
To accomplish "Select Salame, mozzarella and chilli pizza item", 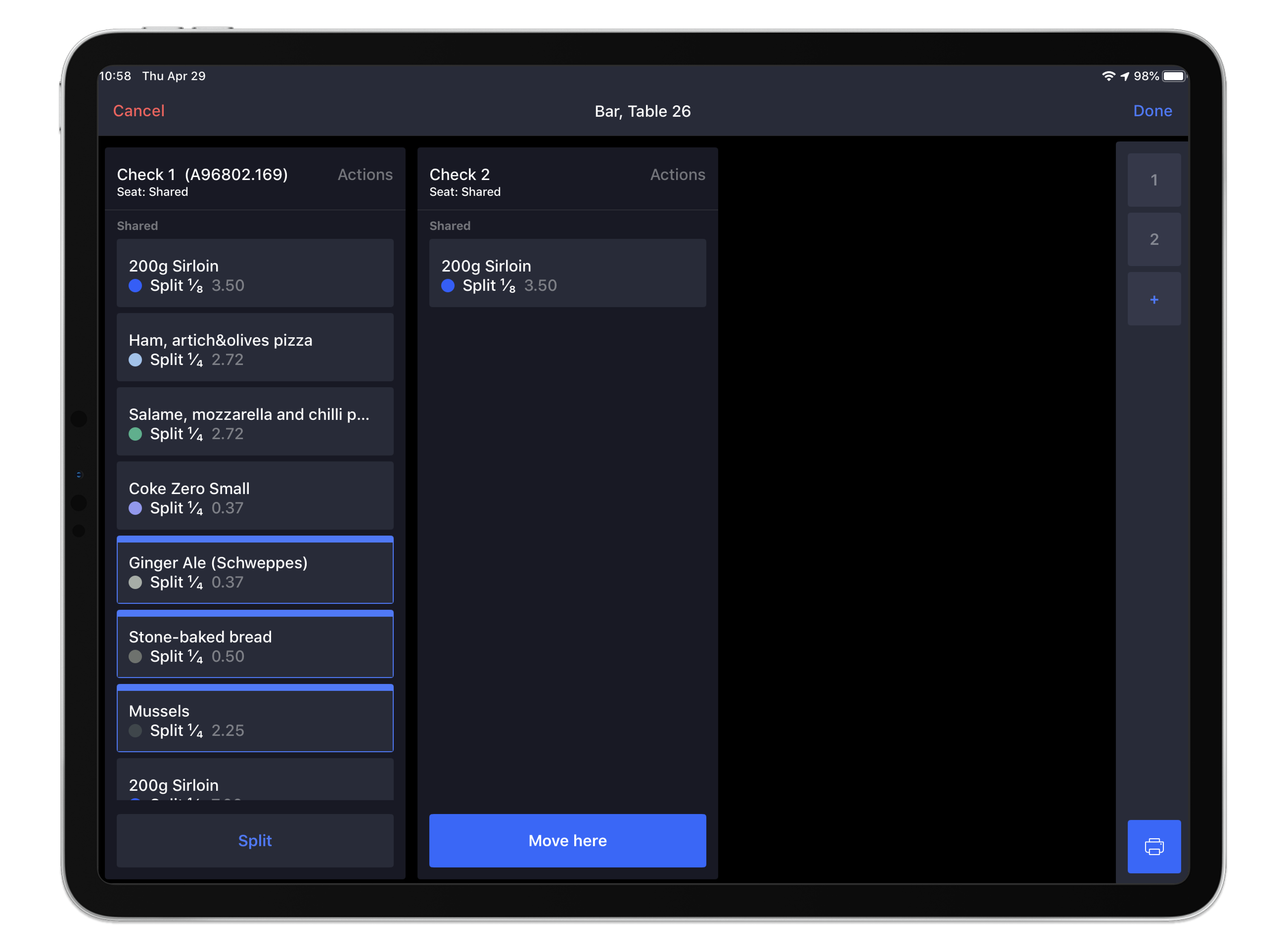I will (255, 421).
